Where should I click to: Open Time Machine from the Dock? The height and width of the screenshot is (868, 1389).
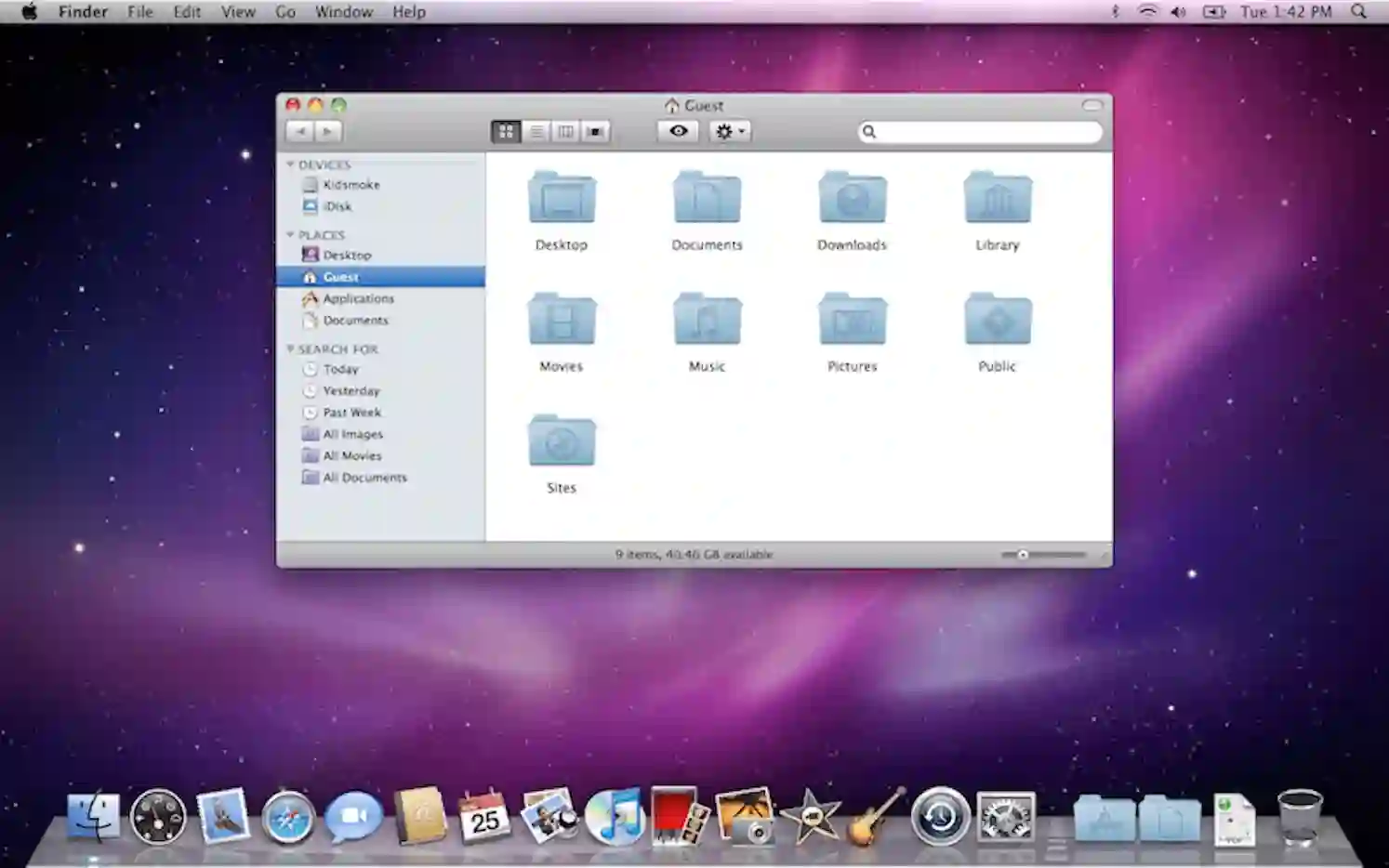pyautogui.click(x=942, y=818)
